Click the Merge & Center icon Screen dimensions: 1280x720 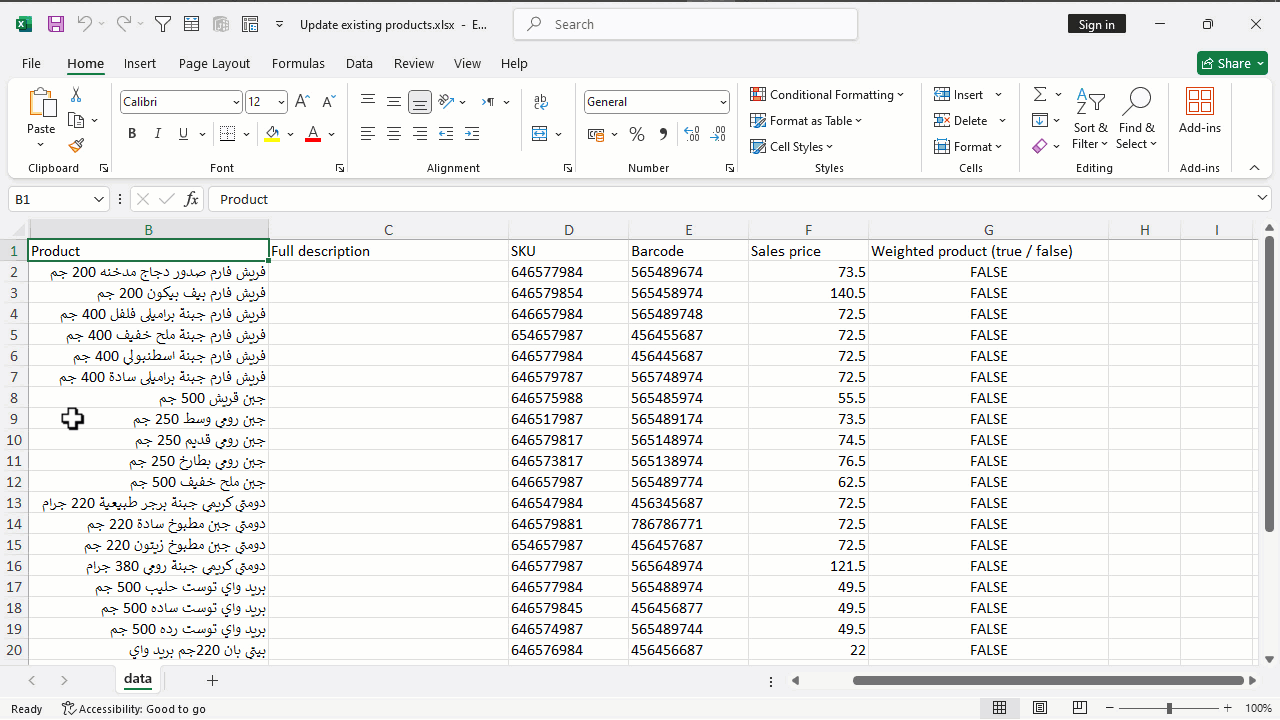pos(540,134)
